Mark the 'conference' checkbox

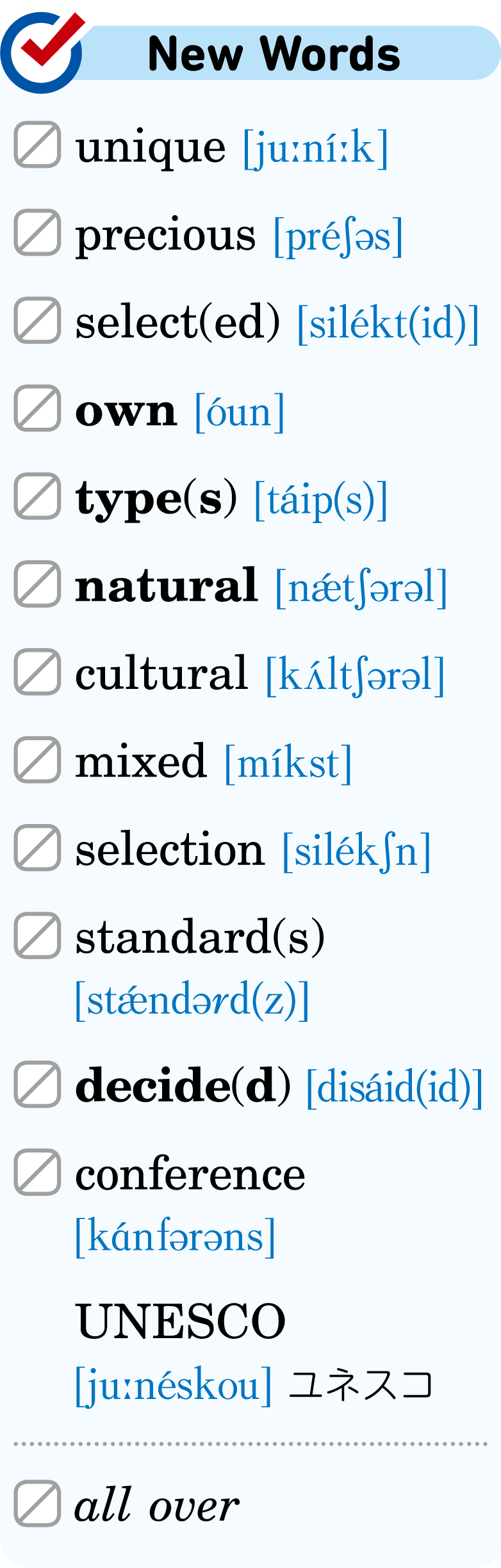coord(38,1172)
